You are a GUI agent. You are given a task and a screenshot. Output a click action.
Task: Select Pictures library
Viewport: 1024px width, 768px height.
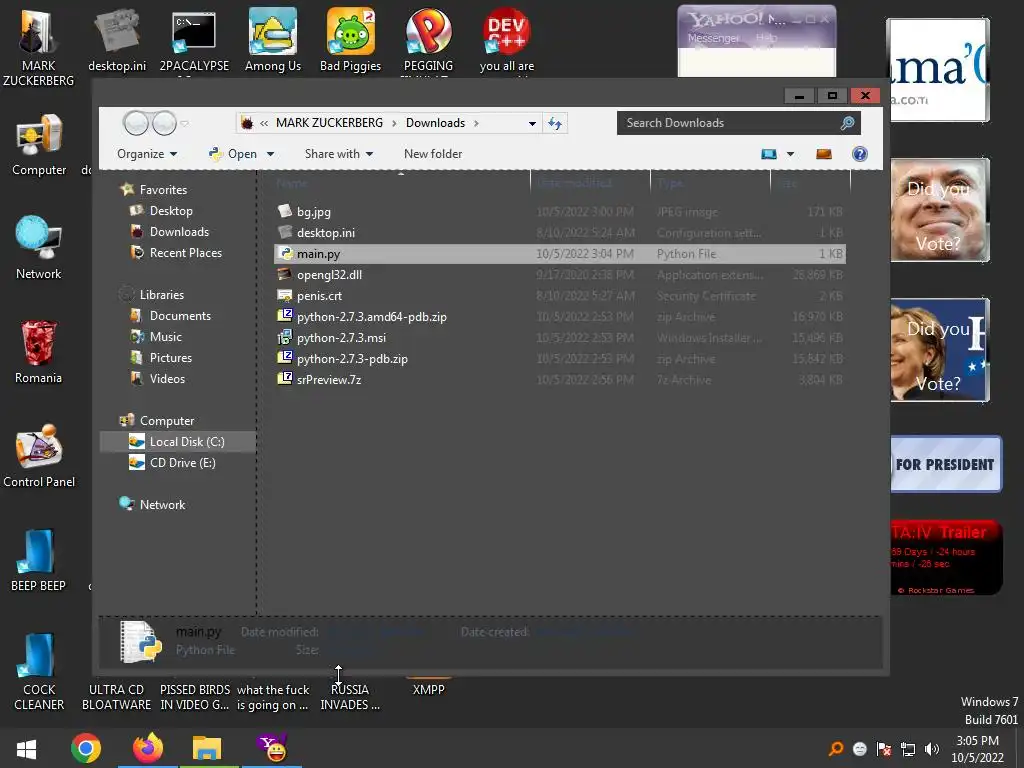(x=170, y=358)
